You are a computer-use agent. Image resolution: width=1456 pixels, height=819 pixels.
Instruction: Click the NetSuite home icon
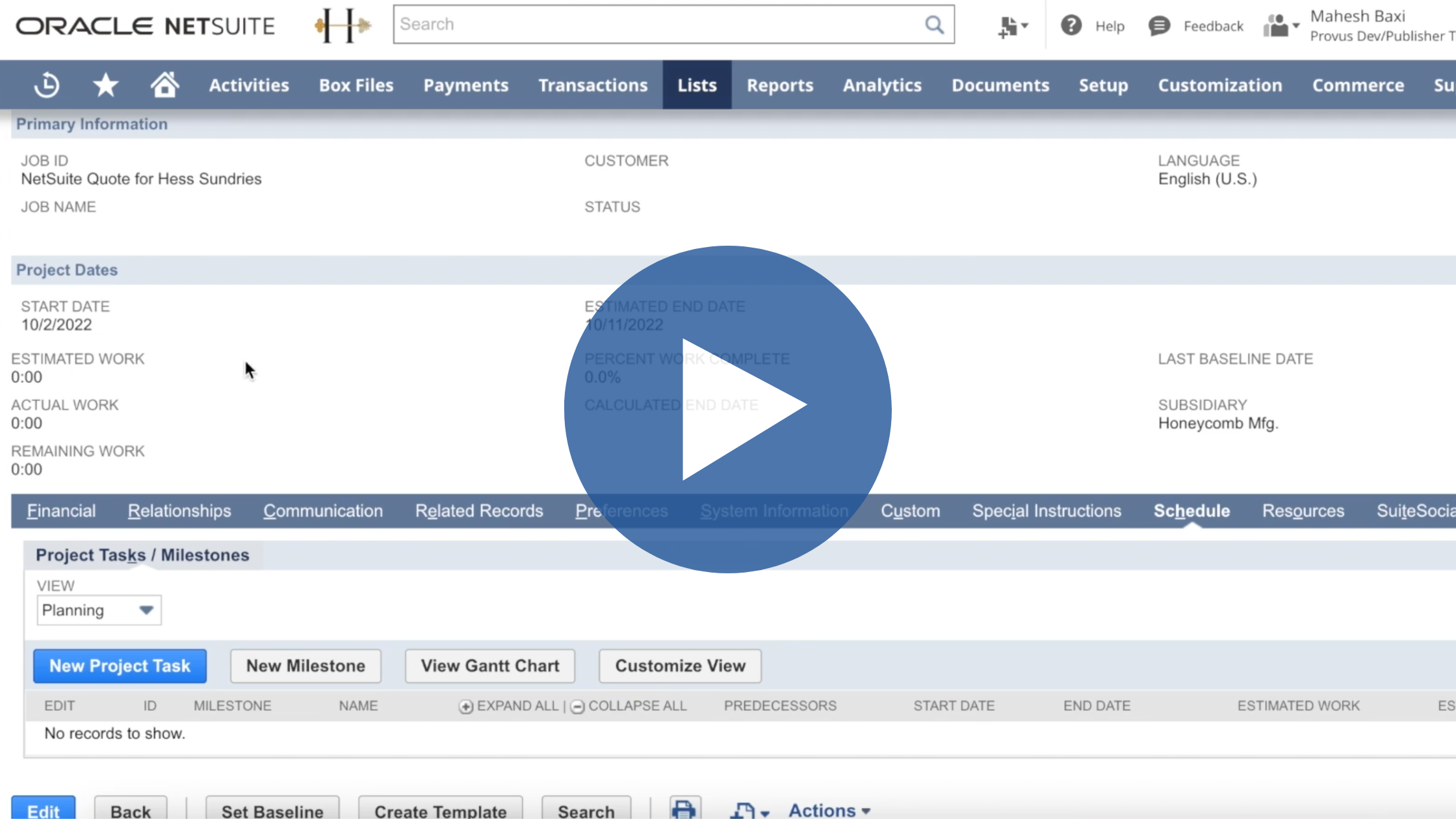coord(164,84)
